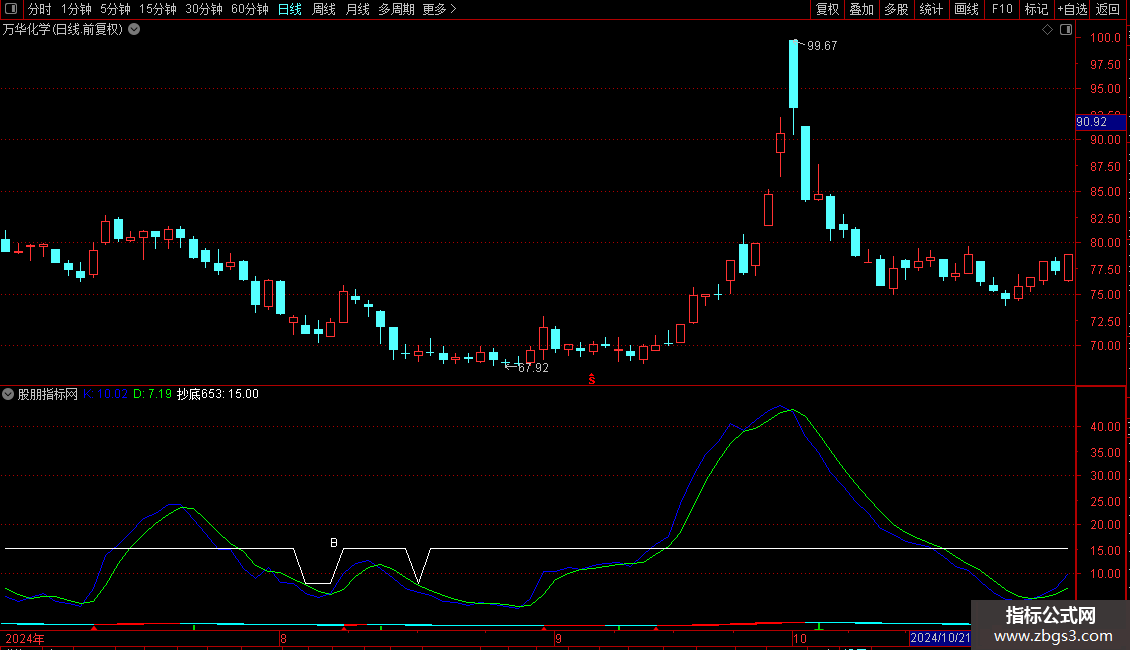Click the 返回 back button
Viewport: 1130px width, 650px height.
click(1108, 9)
